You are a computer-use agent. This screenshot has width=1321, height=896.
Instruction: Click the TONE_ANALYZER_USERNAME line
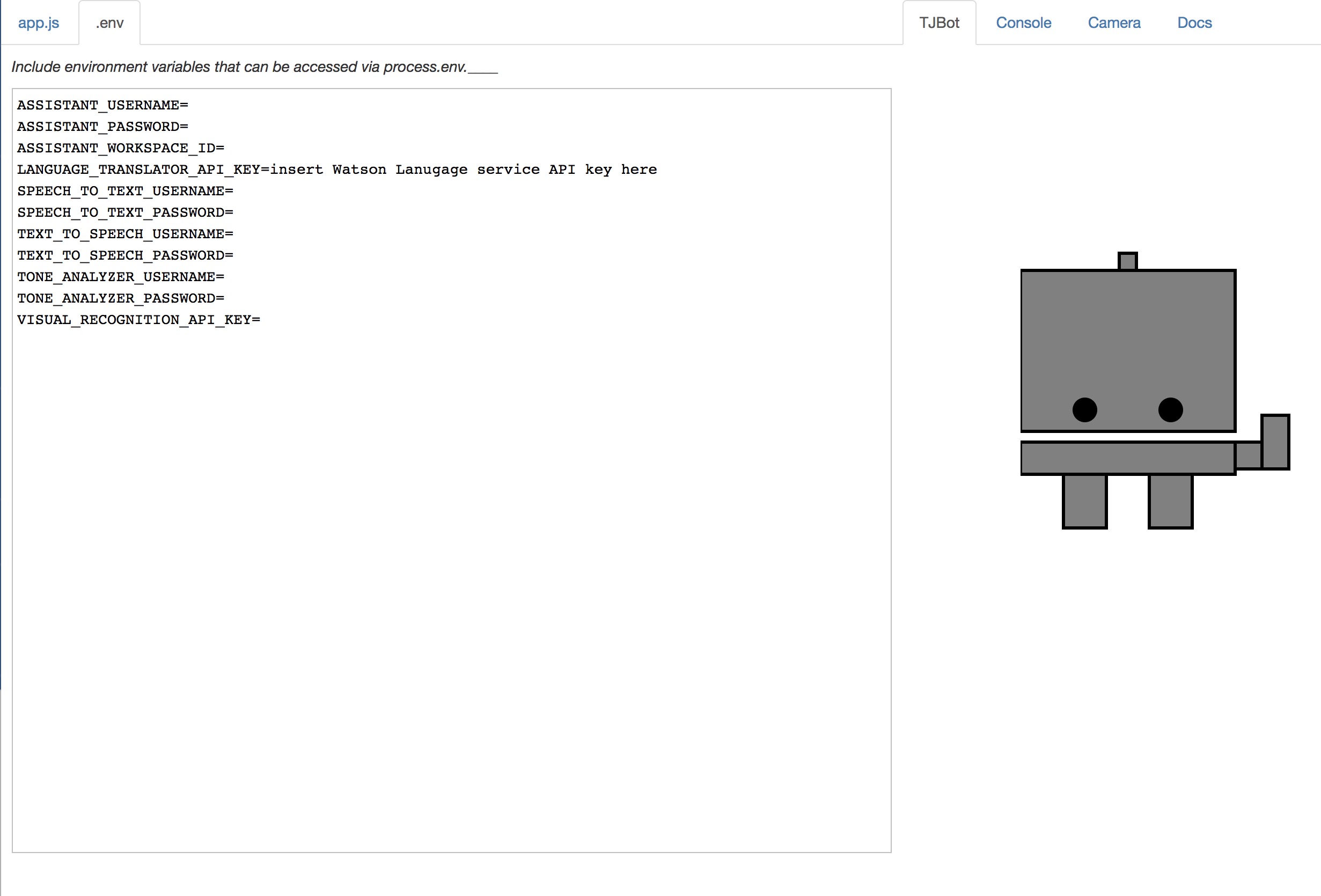point(121,277)
